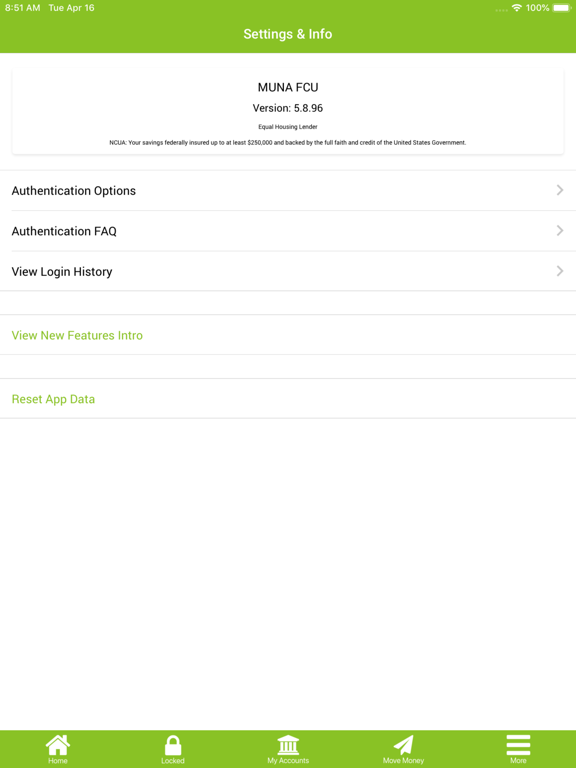Expand Authentication FAQ chevron arrow

click(x=560, y=231)
